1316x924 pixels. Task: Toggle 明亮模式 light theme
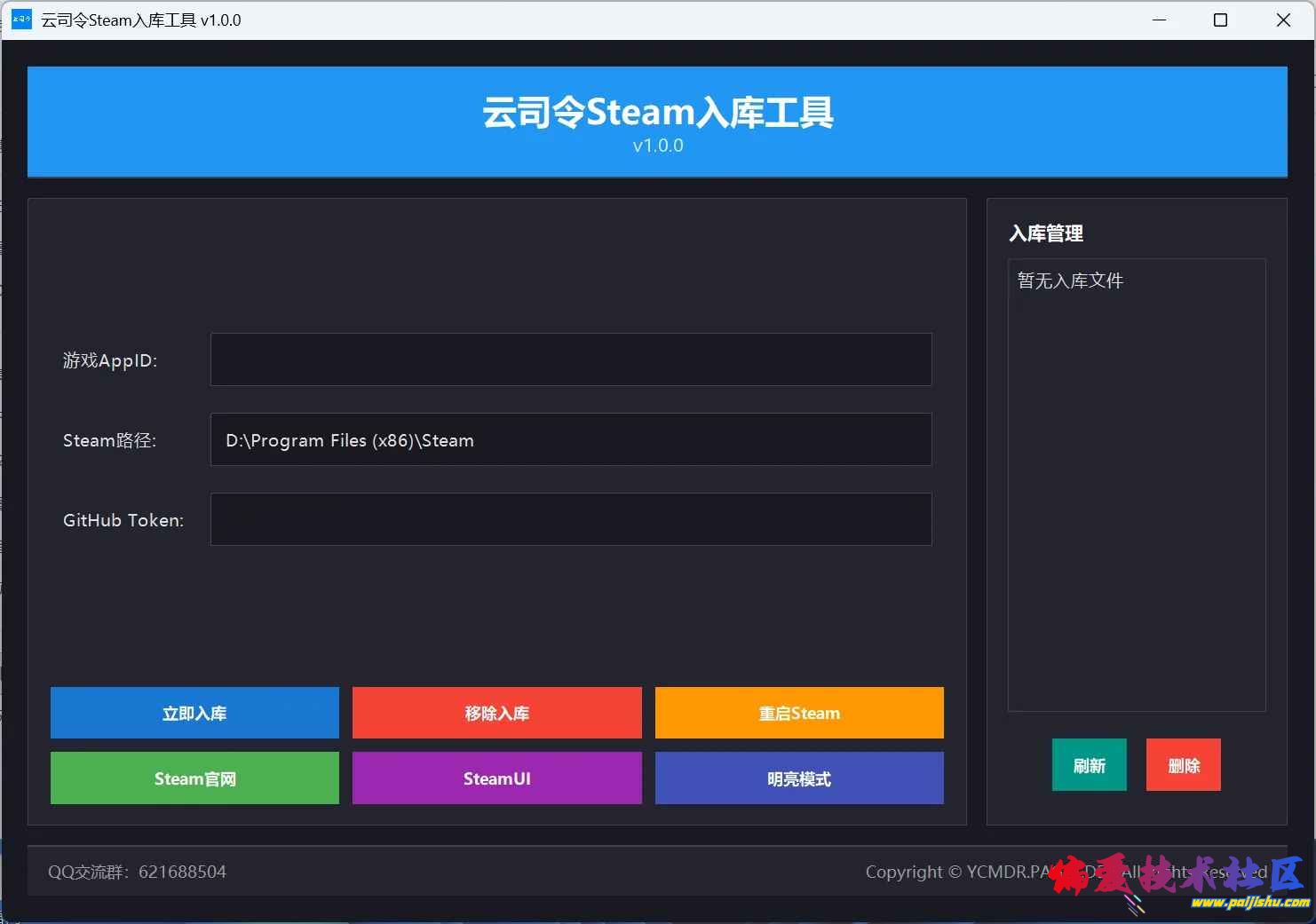799,778
